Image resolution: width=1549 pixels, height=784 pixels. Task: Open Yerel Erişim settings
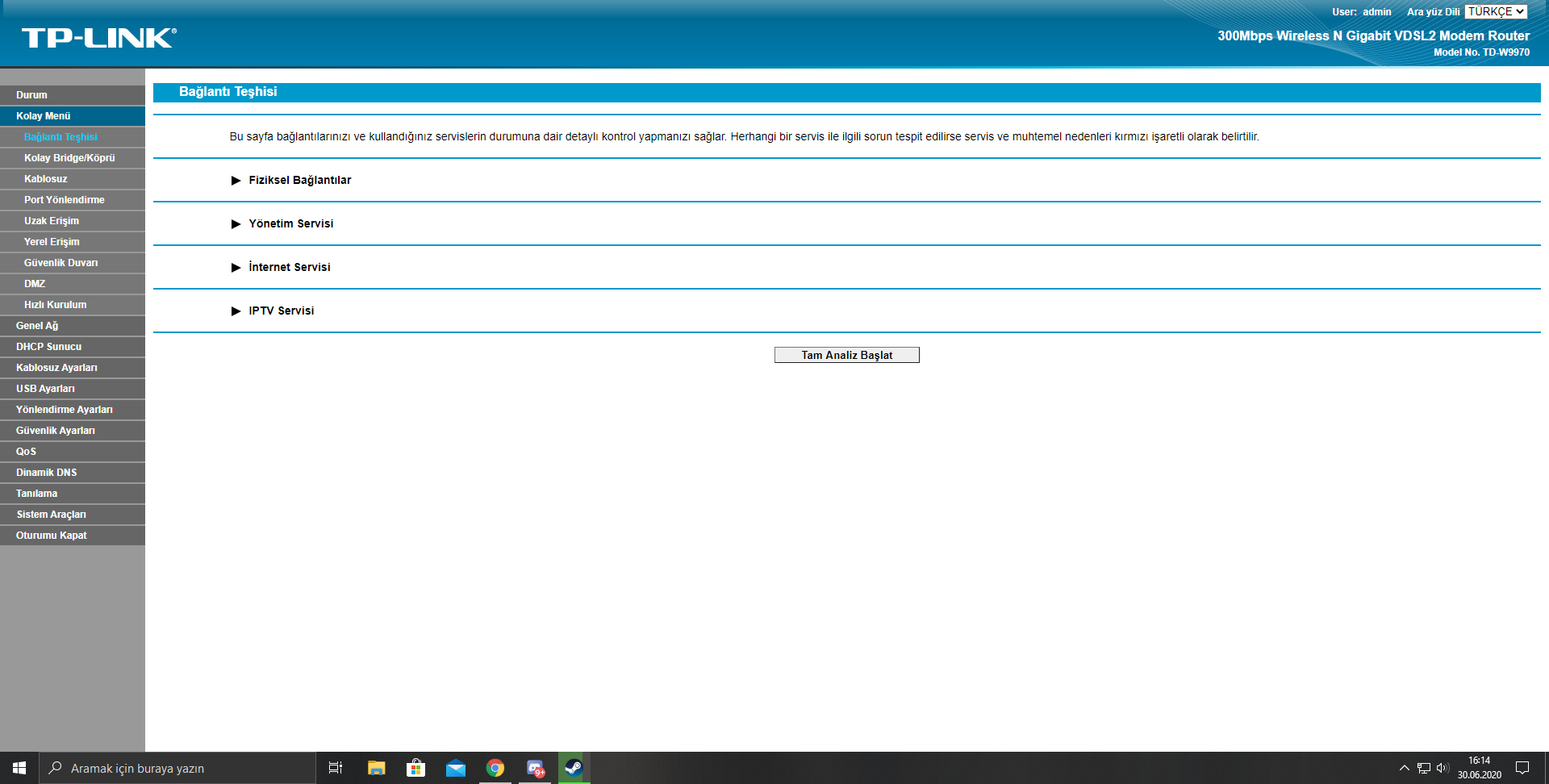click(x=73, y=242)
